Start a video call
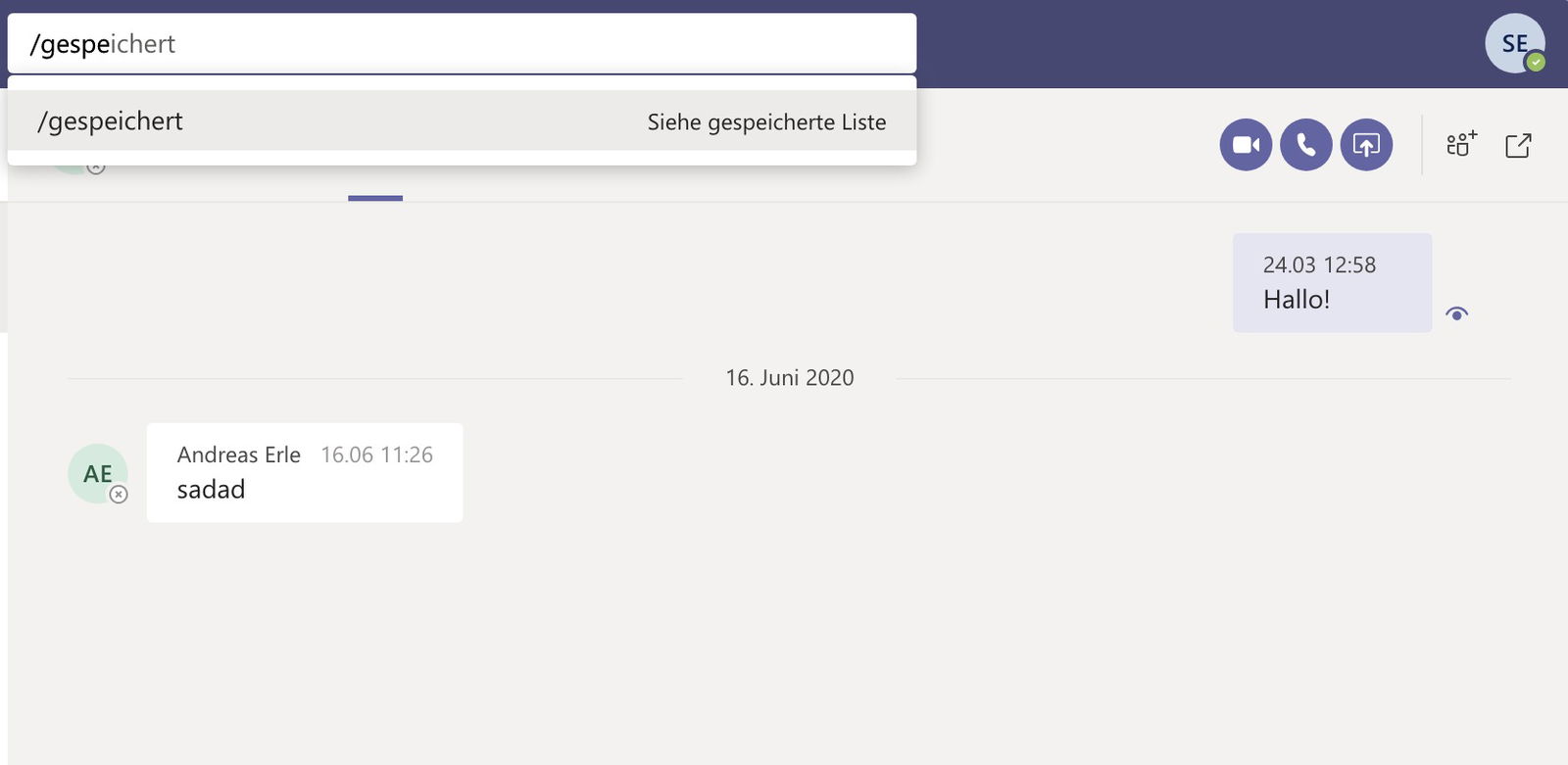The image size is (1568, 765). point(1246,145)
